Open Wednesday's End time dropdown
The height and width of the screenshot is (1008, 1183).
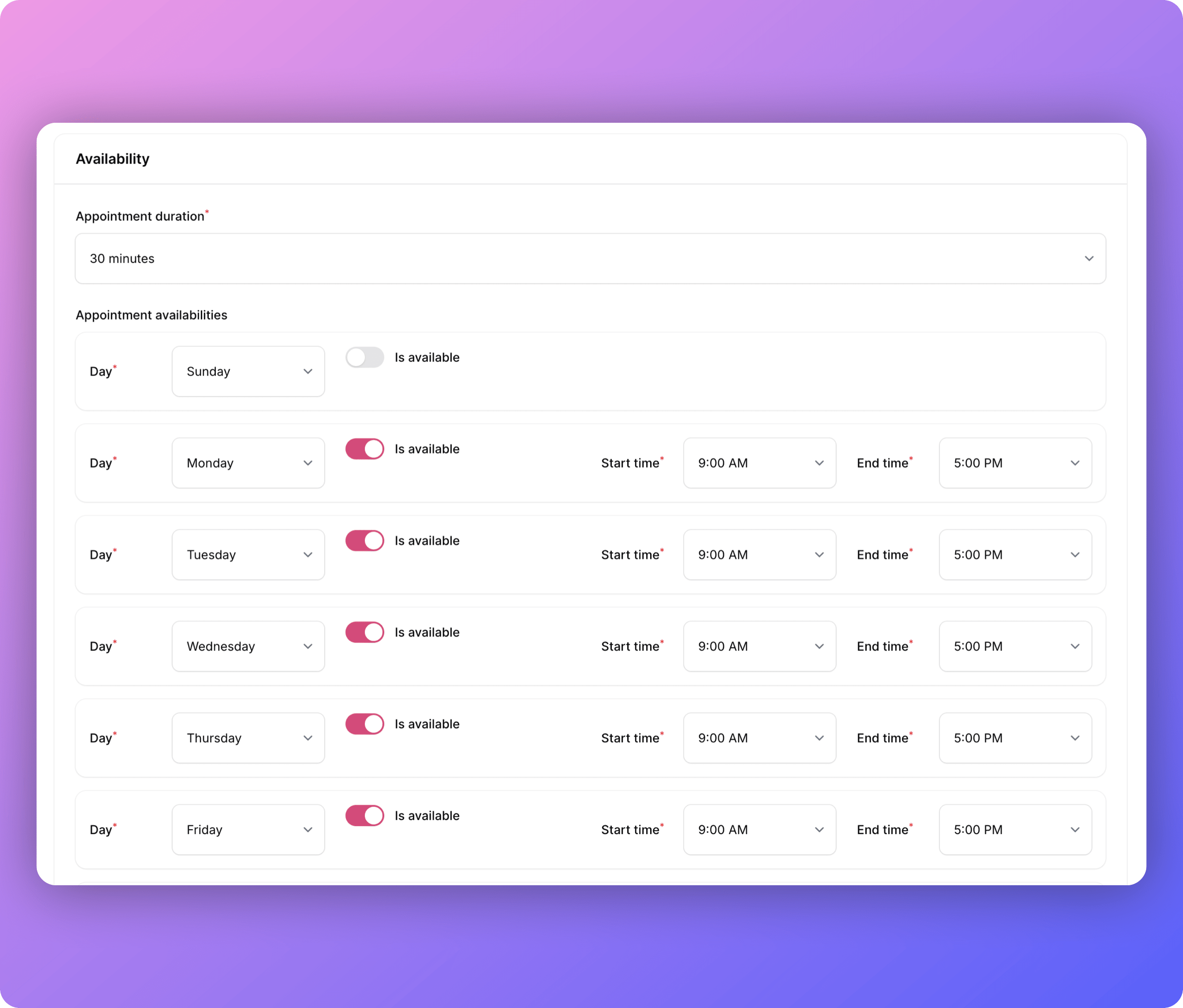(1015, 646)
